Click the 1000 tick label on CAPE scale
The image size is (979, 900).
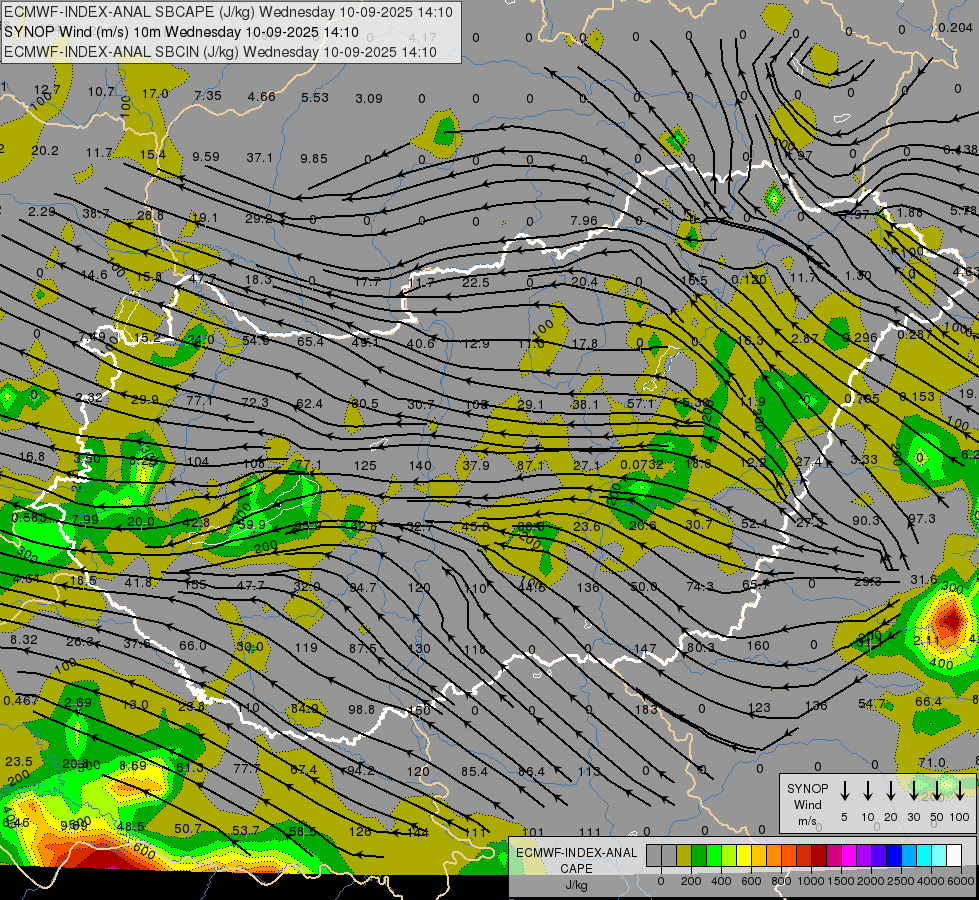pos(810,881)
